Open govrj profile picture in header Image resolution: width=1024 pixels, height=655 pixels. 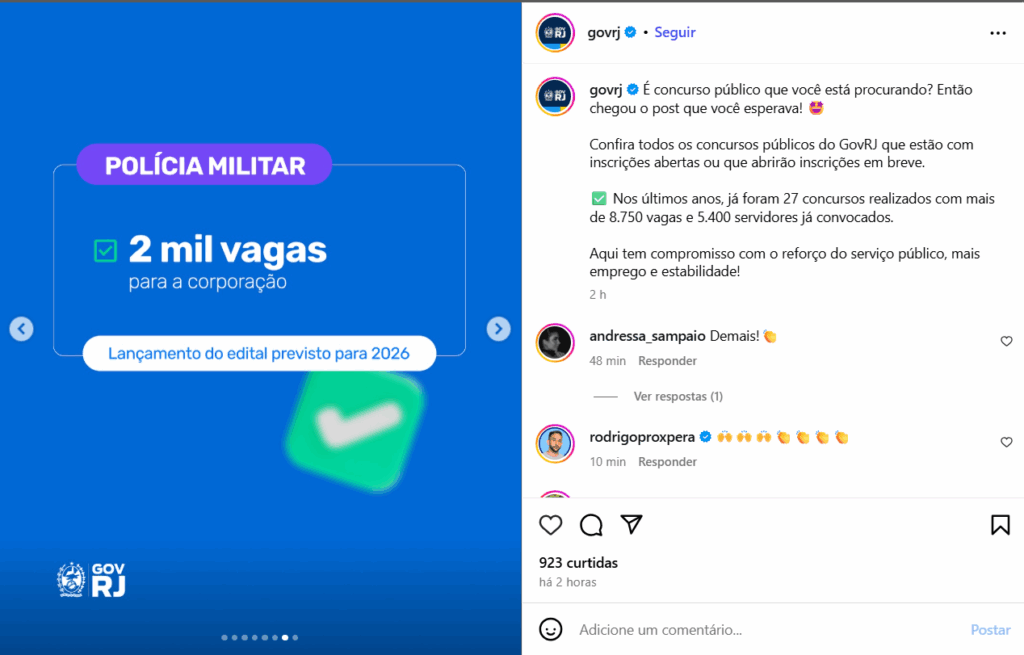coord(555,33)
